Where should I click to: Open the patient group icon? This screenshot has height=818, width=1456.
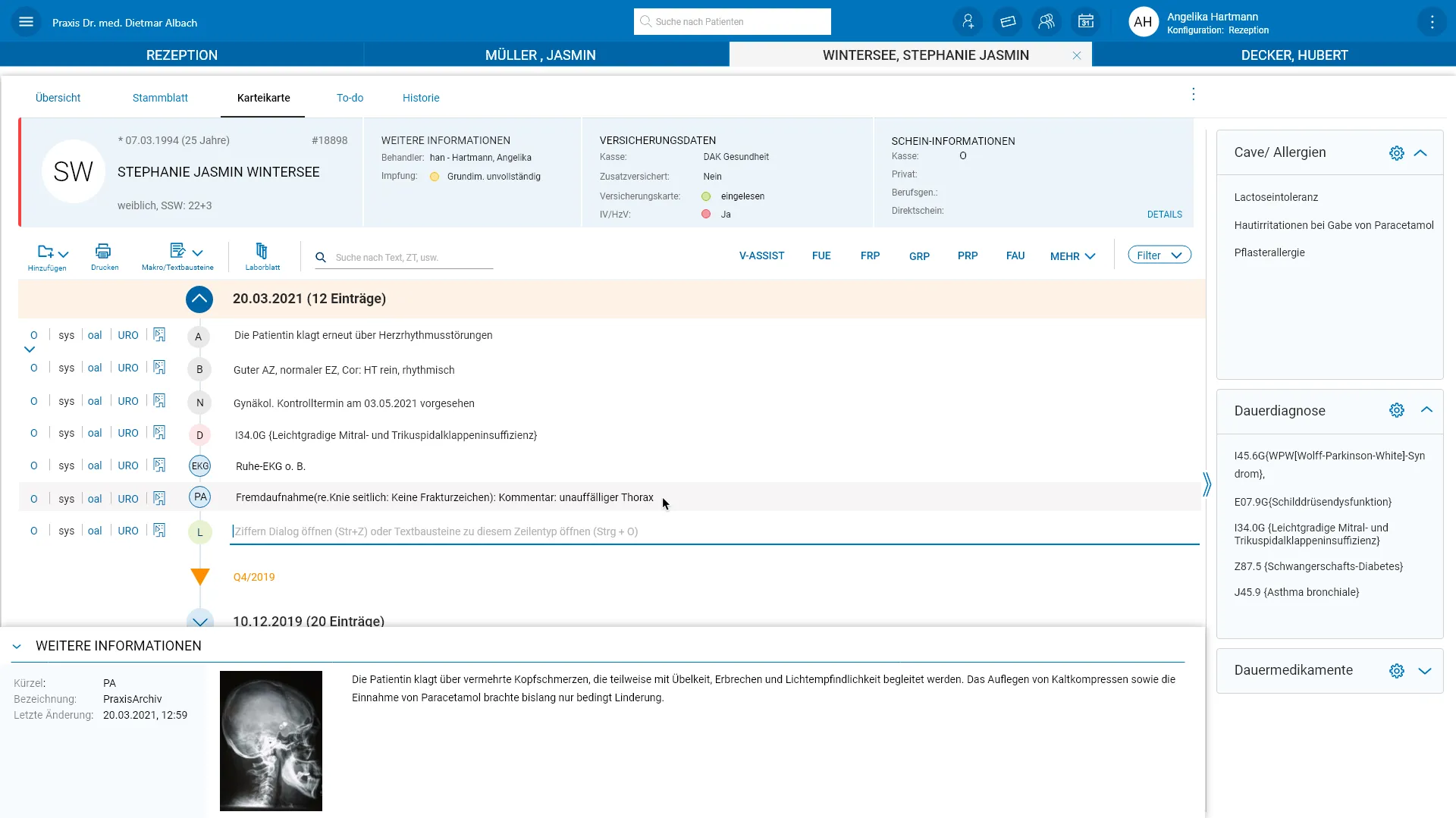tap(1046, 22)
